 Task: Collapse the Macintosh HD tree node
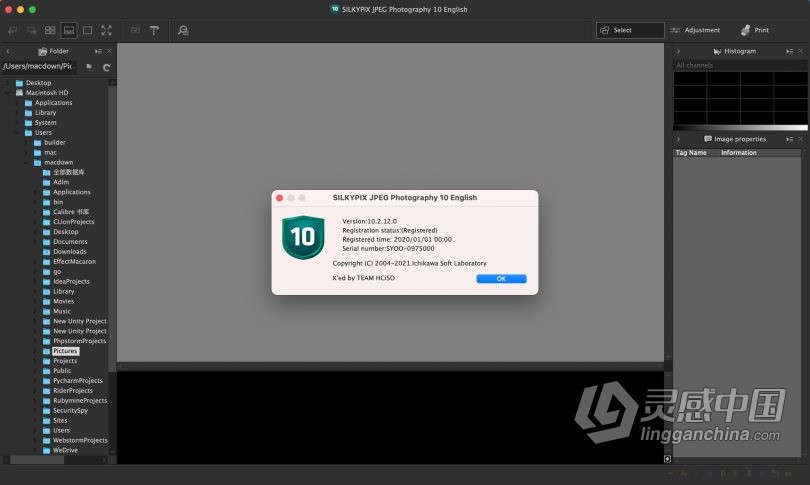coord(7,93)
